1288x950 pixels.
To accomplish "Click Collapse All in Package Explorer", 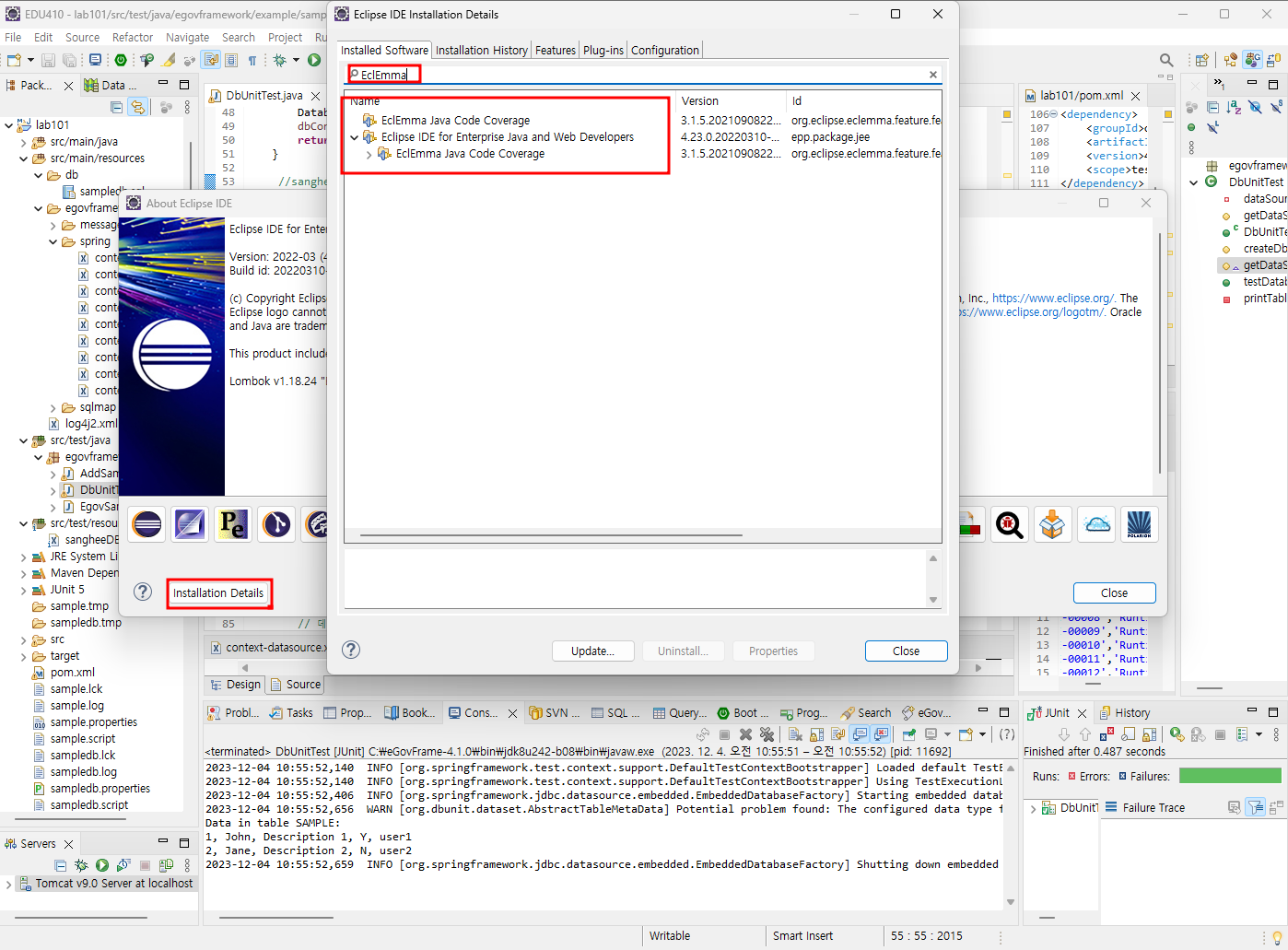I will 116,107.
